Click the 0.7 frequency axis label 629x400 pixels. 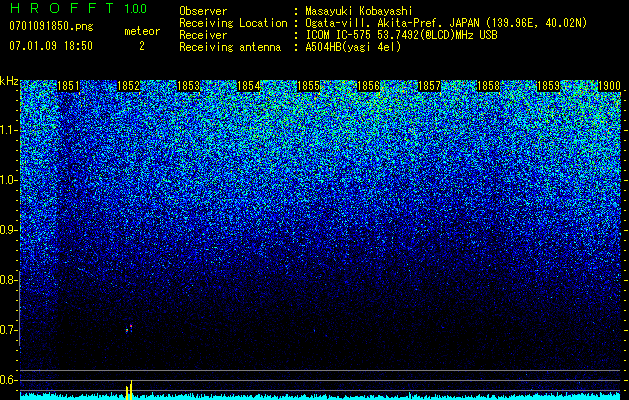pyautogui.click(x=8, y=330)
